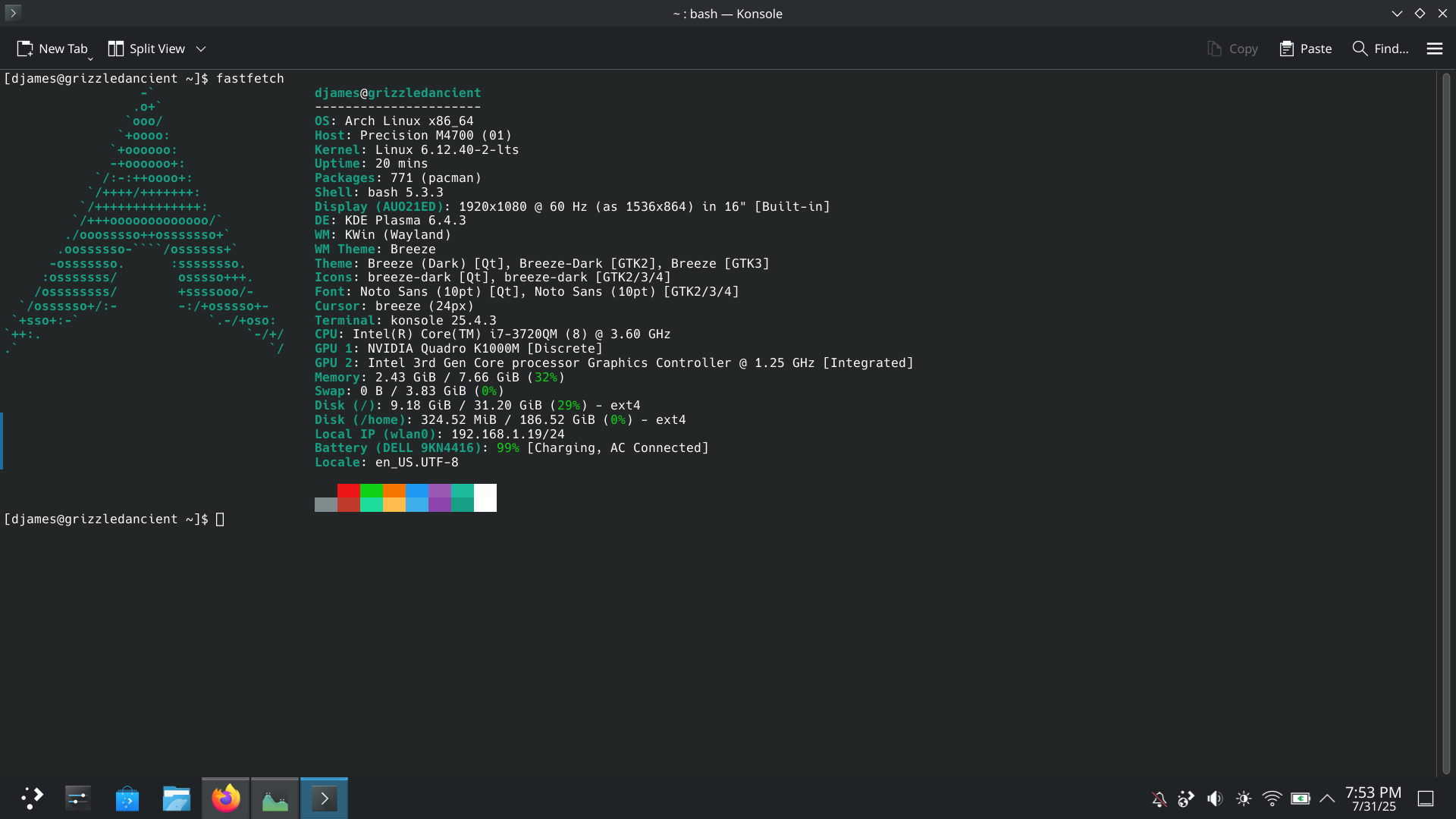
Task: Open the Dolphin file manager
Action: 176,798
